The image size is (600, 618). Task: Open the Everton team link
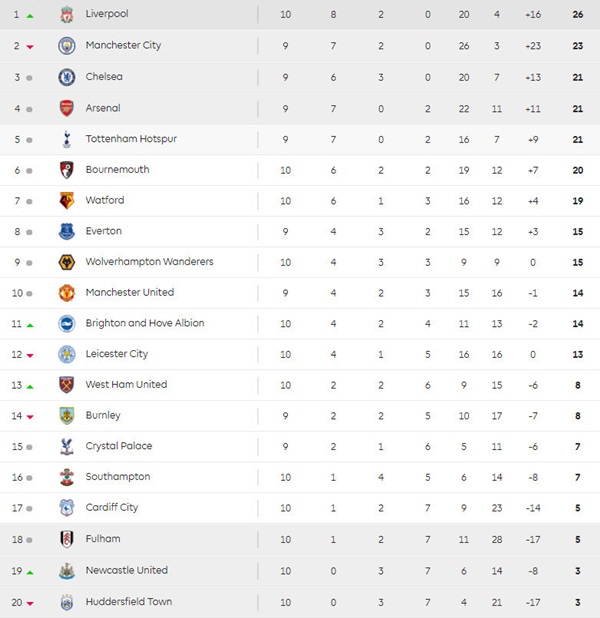(104, 231)
